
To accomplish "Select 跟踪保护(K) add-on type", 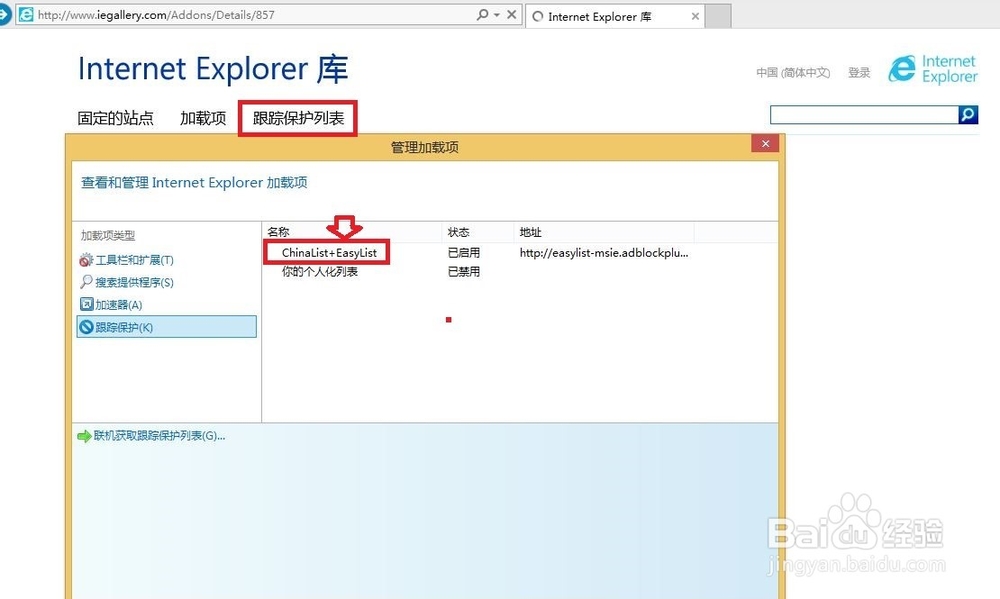I will 166,327.
